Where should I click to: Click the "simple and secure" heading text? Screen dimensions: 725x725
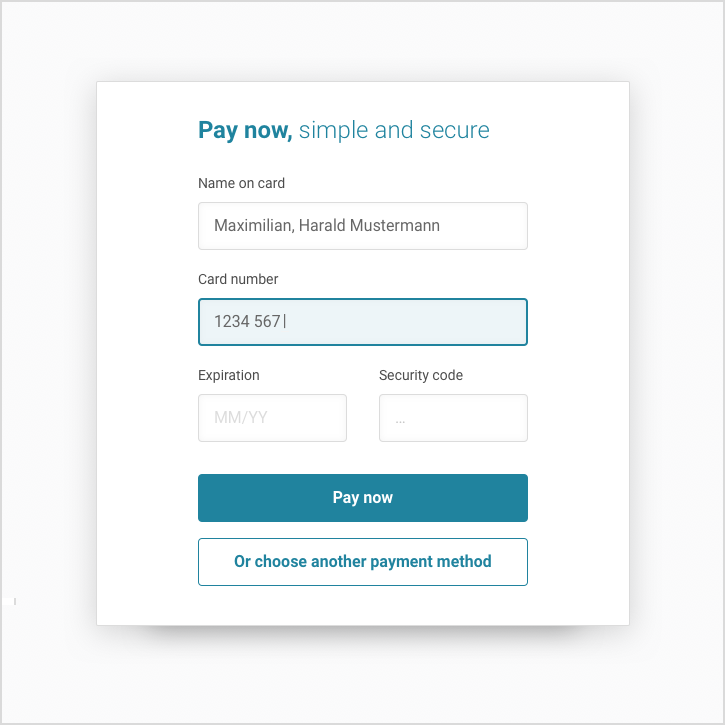tap(394, 130)
